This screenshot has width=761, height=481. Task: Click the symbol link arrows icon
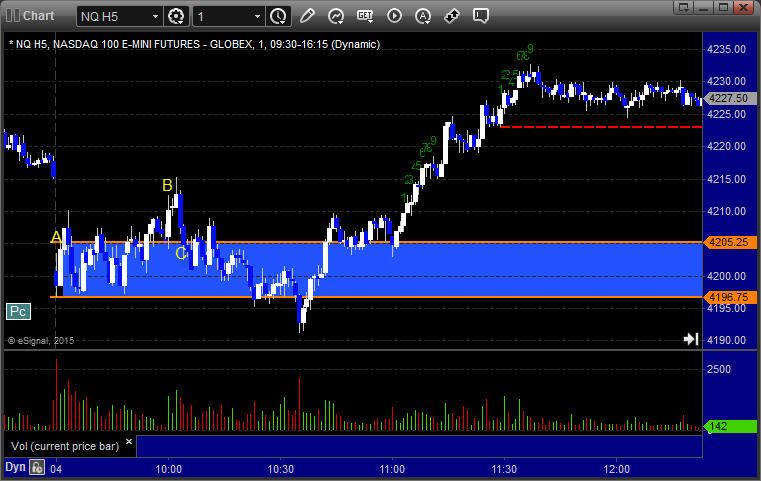[452, 16]
